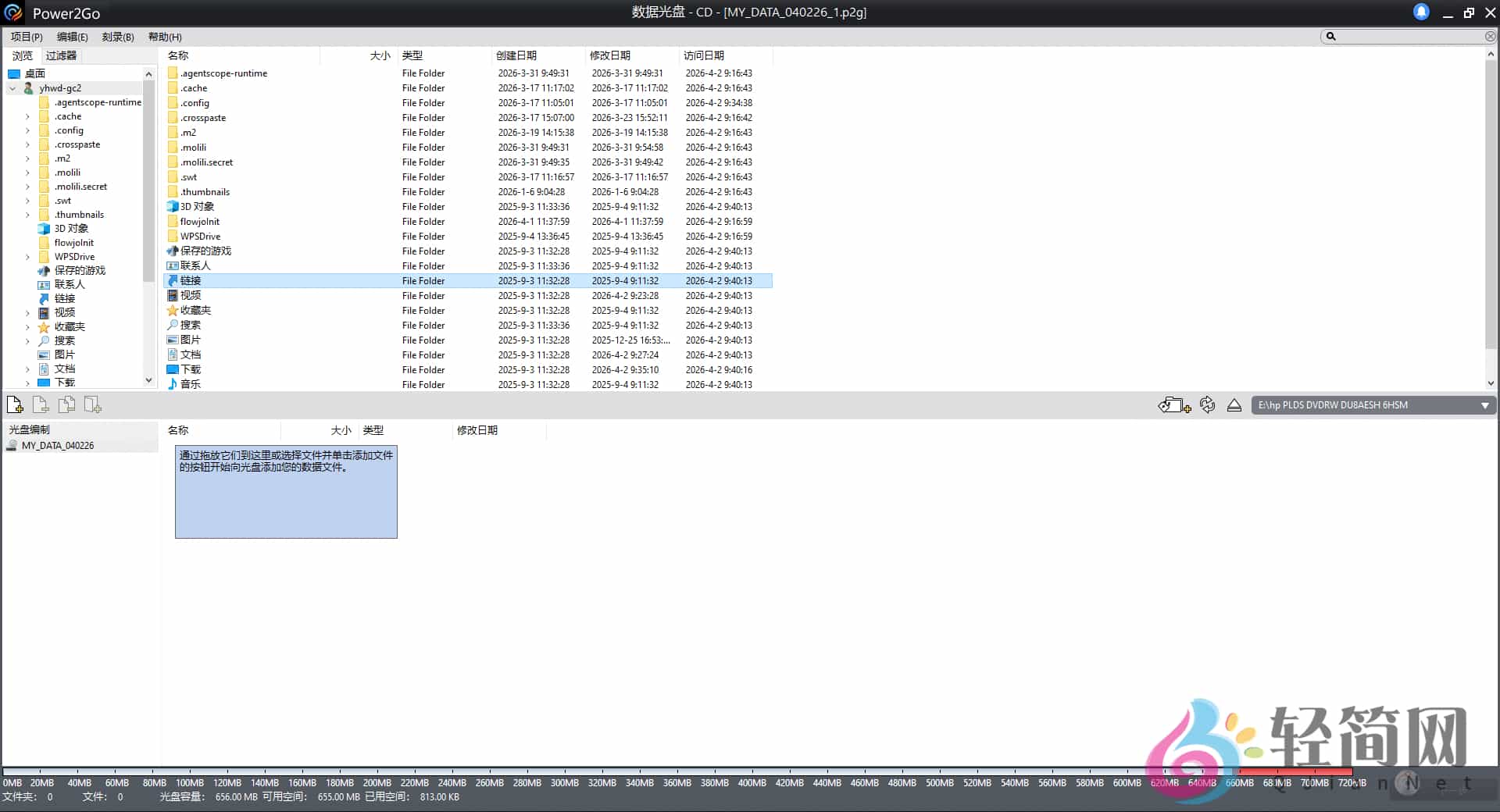The height and width of the screenshot is (812, 1500).
Task: Clear the search box with X icon
Action: (x=1490, y=36)
